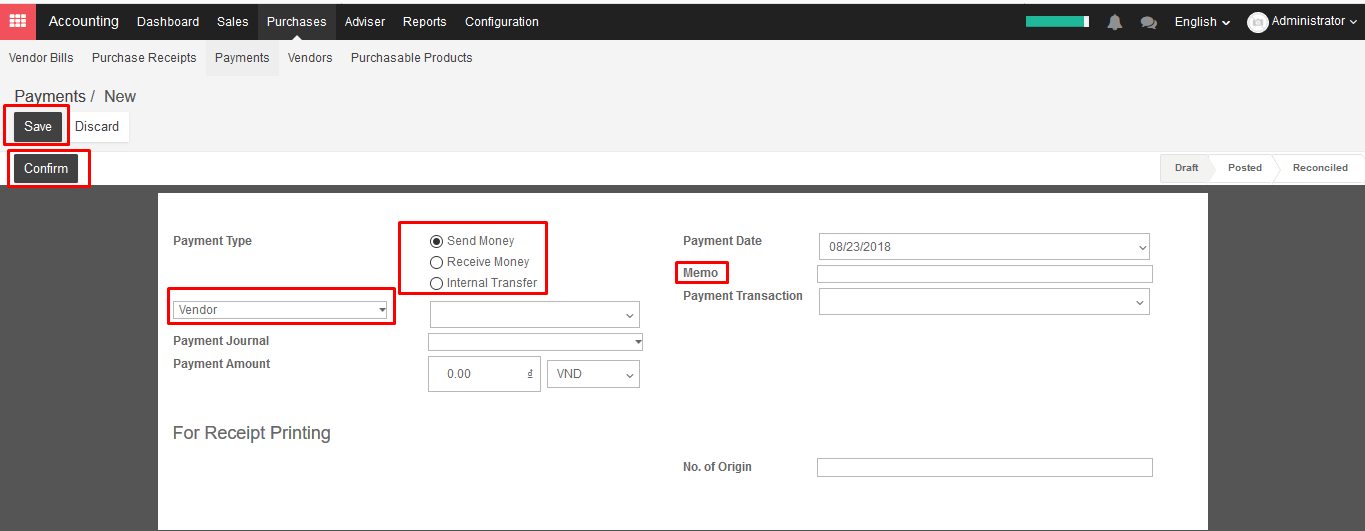Expand the Payment Transaction dropdown
1365x531 pixels.
[x=984, y=301]
